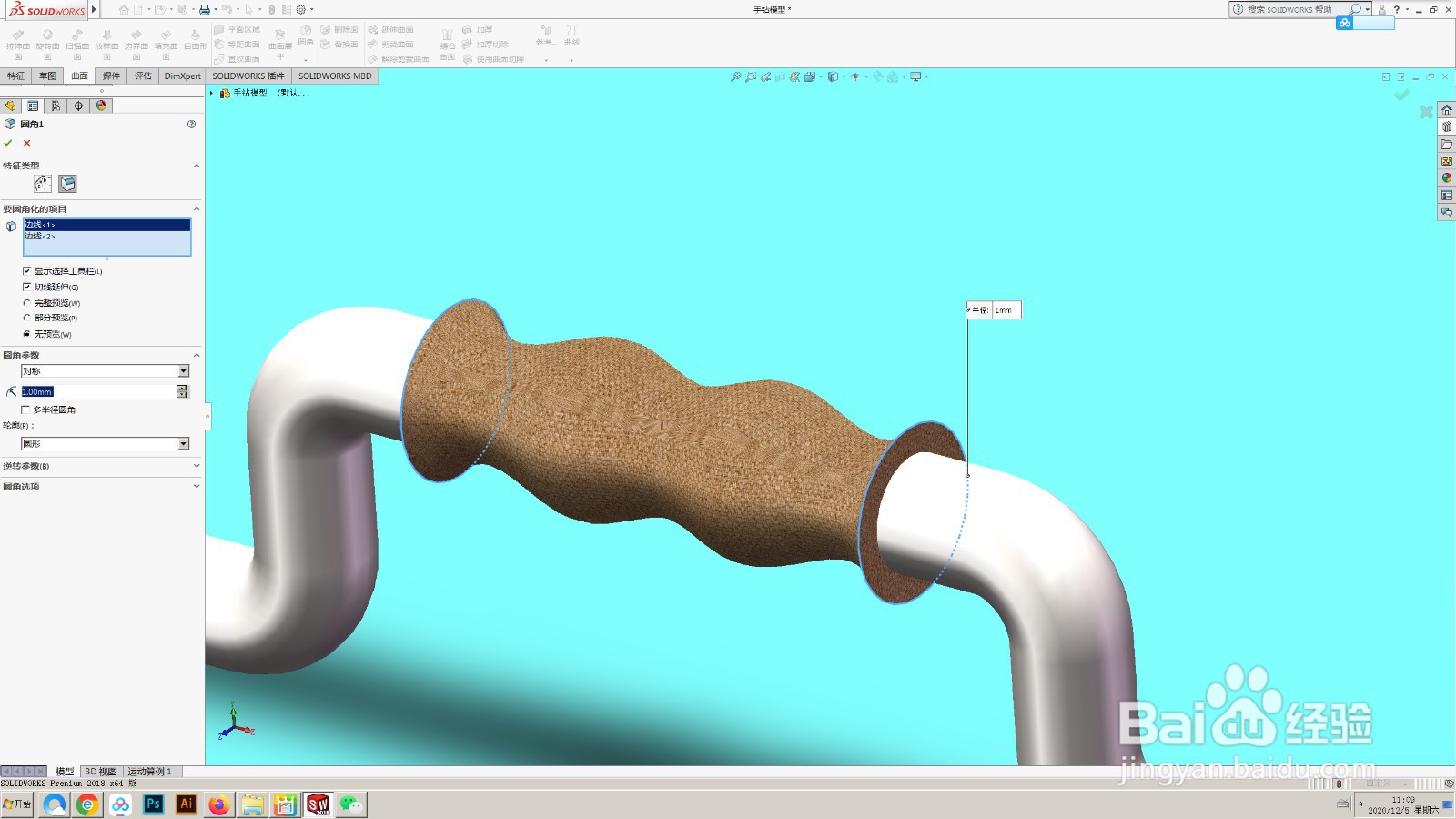Open View Settings monitor icon

[x=916, y=77]
